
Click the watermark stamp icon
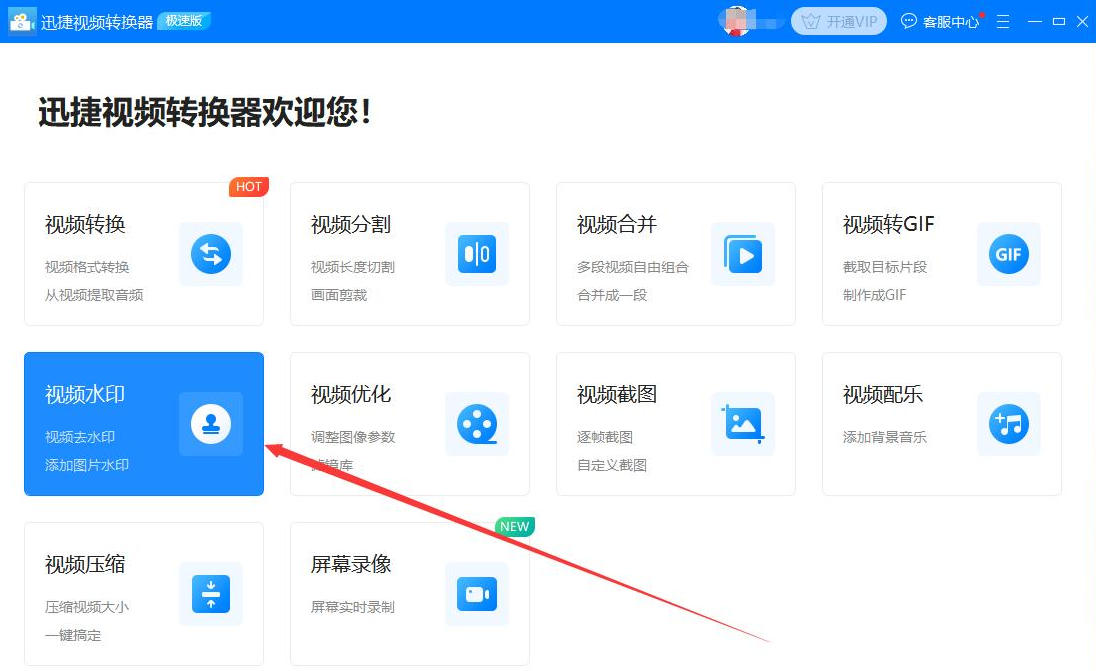211,424
